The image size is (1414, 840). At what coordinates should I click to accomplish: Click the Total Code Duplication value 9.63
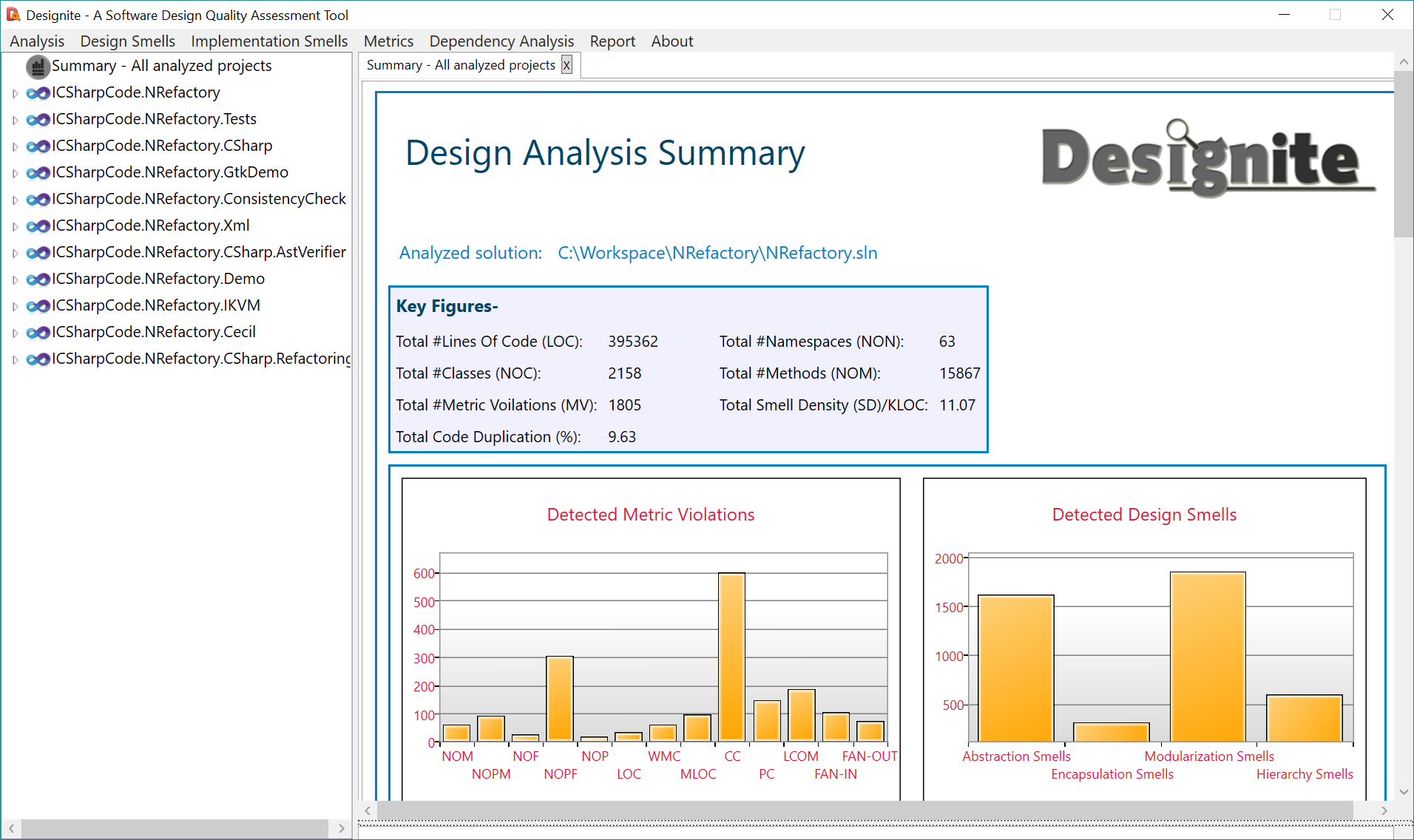[x=622, y=437]
